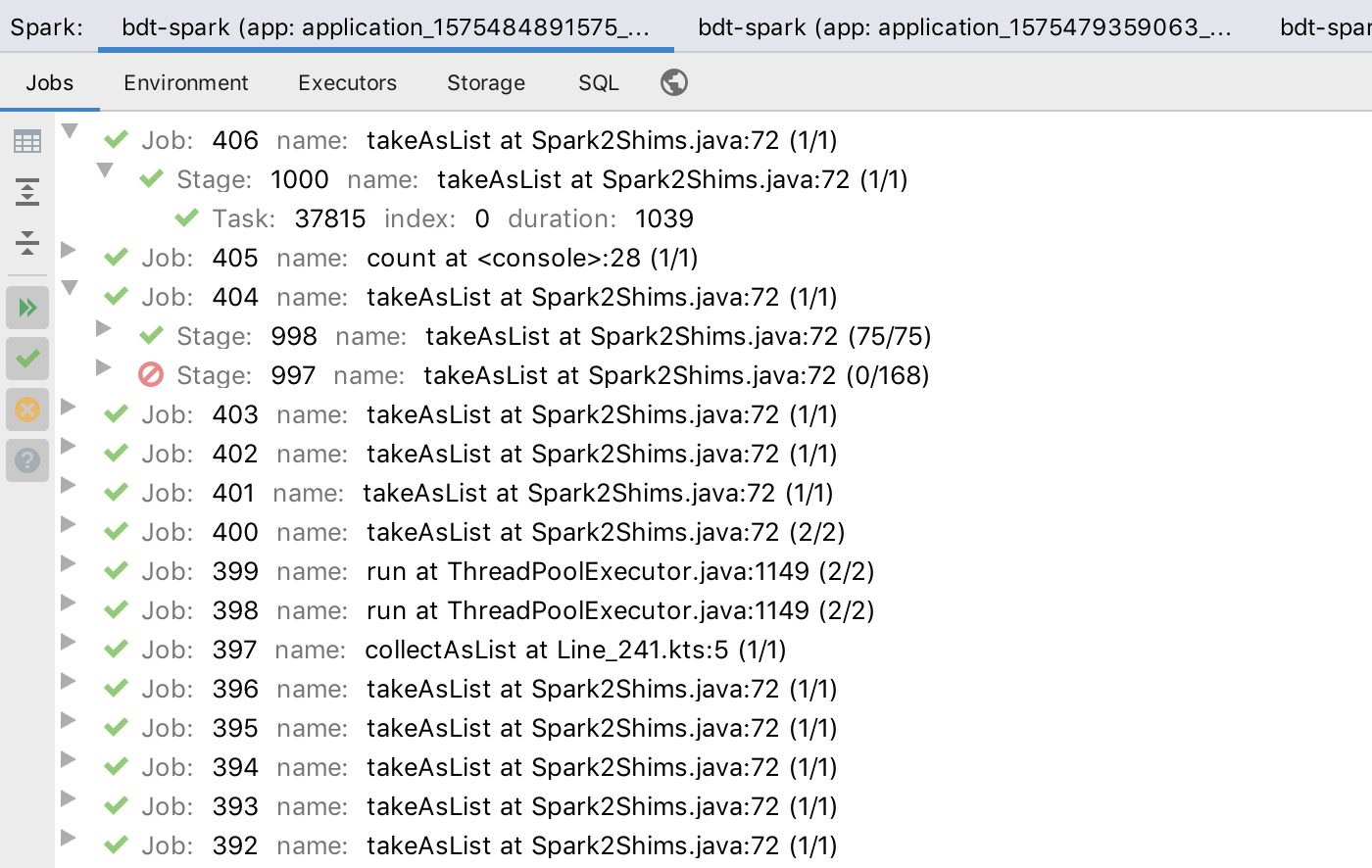1372x868 pixels.
Task: Collapse Job 404 tree node
Action: click(70, 288)
